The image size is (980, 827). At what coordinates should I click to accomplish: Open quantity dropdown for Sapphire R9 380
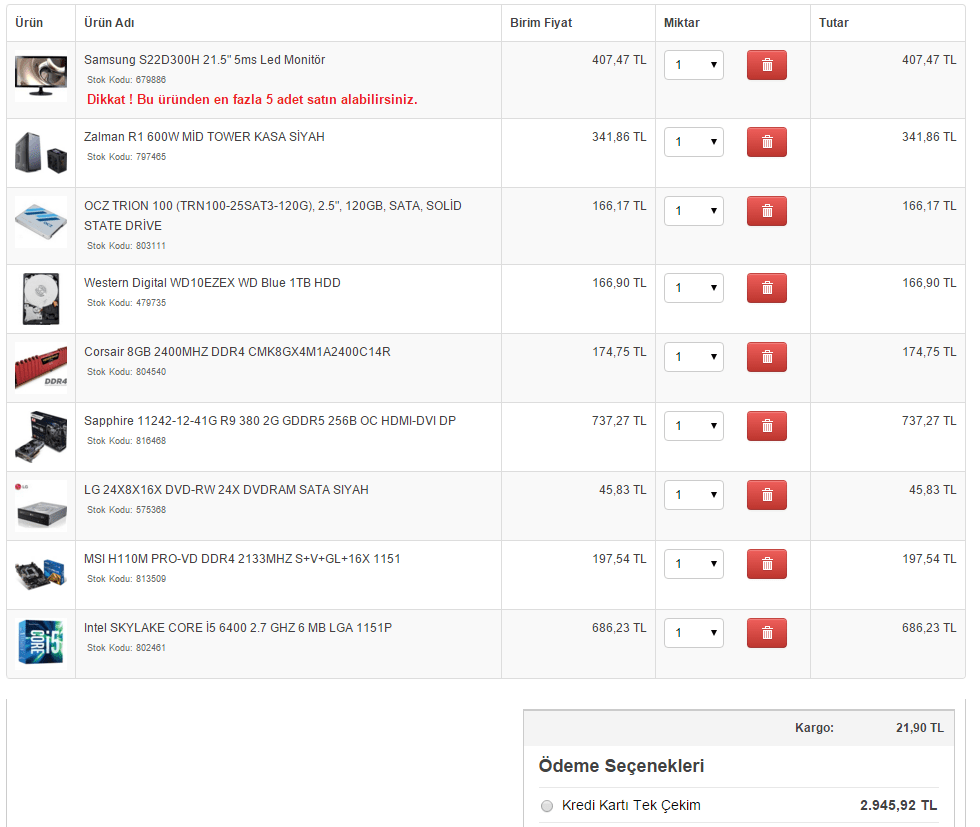(x=694, y=426)
